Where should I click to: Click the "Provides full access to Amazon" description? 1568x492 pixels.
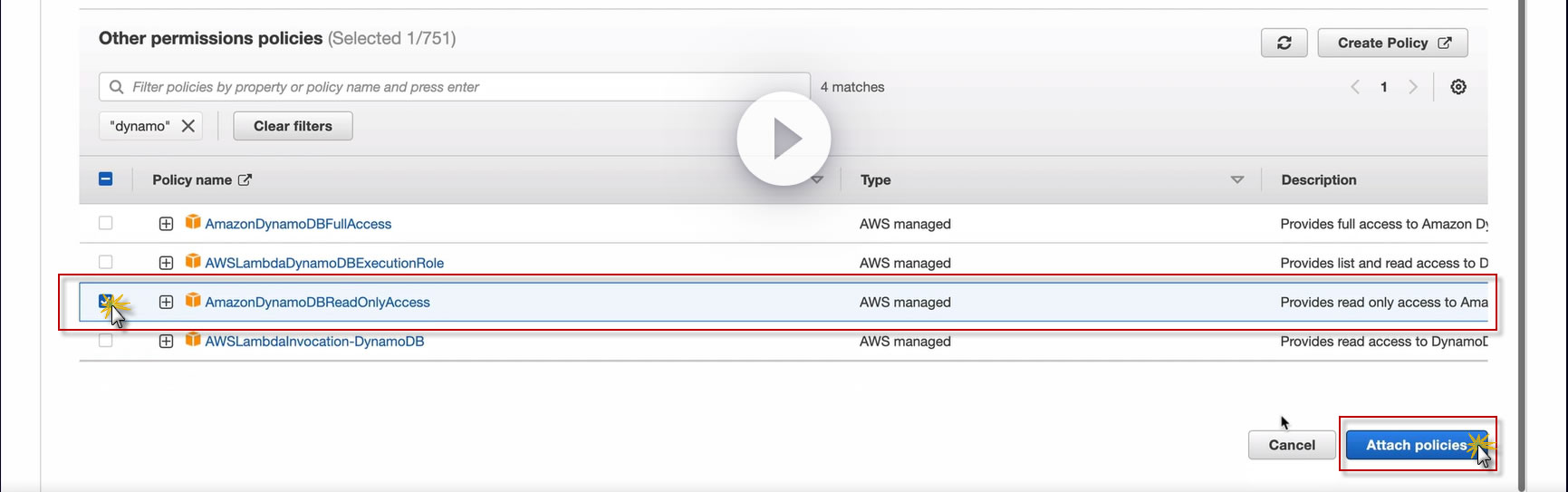[1384, 224]
